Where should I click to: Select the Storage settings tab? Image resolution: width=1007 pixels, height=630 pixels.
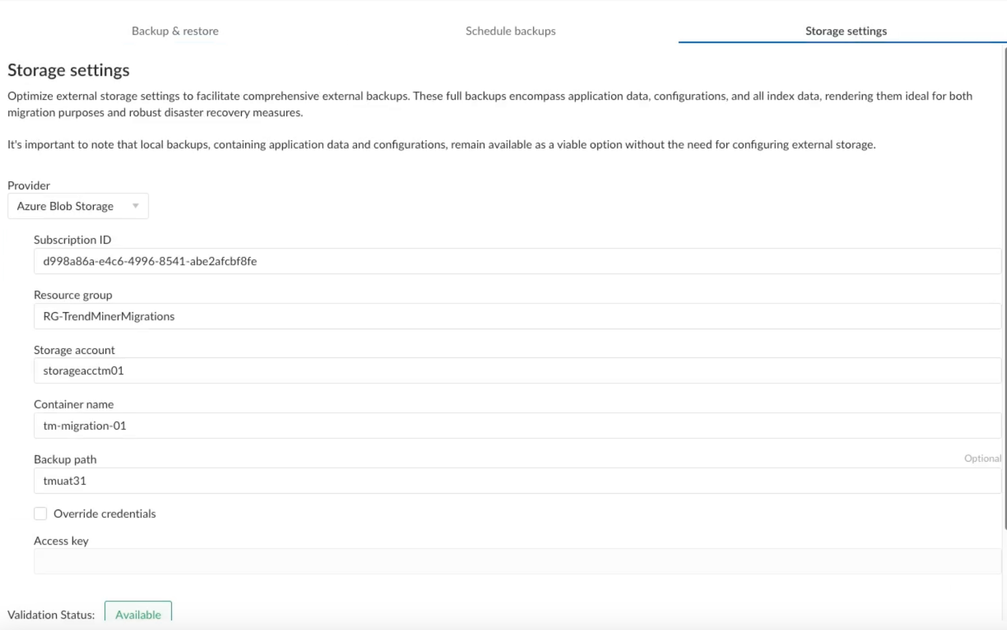click(x=845, y=30)
